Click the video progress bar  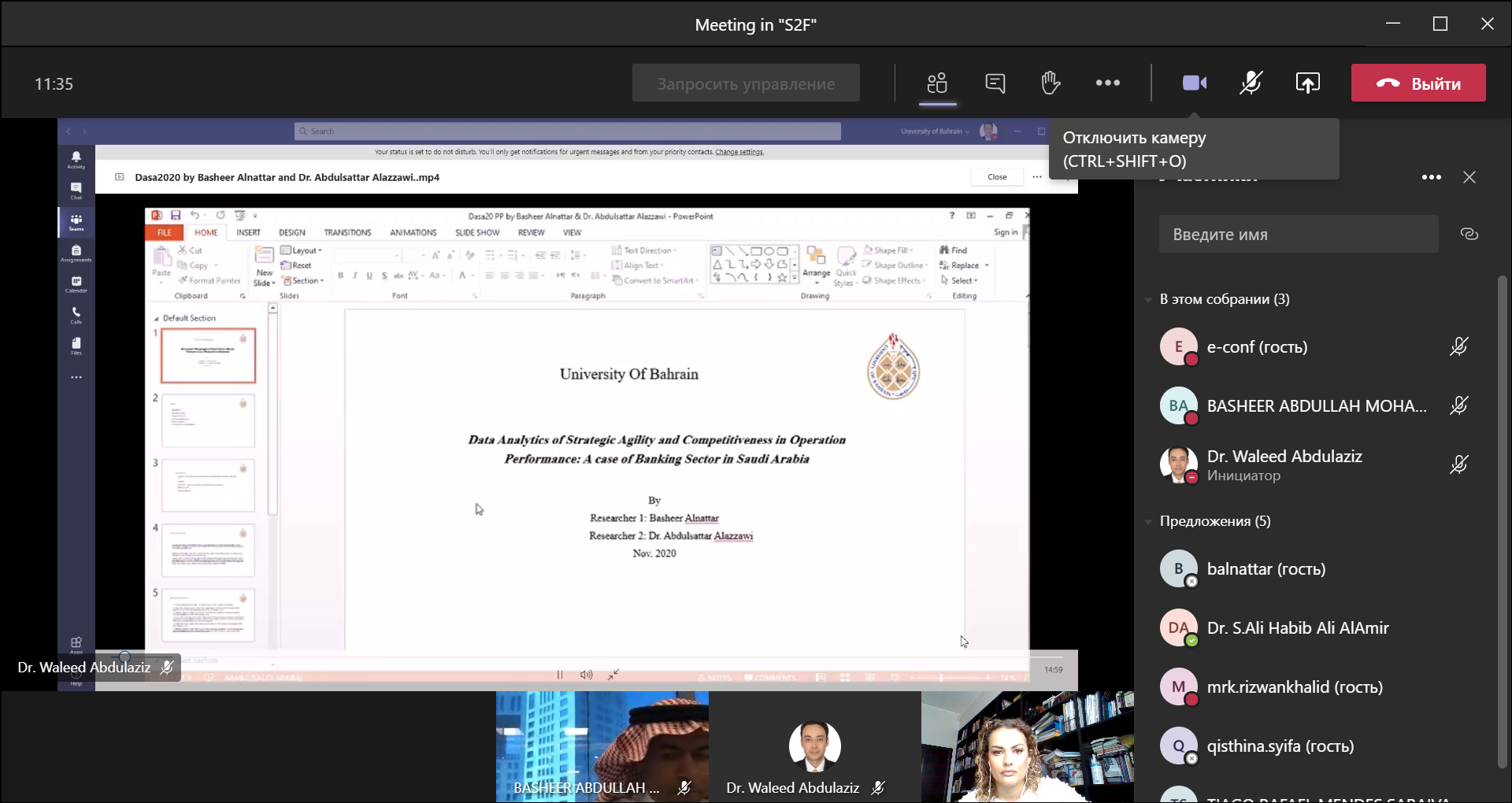coord(587,657)
